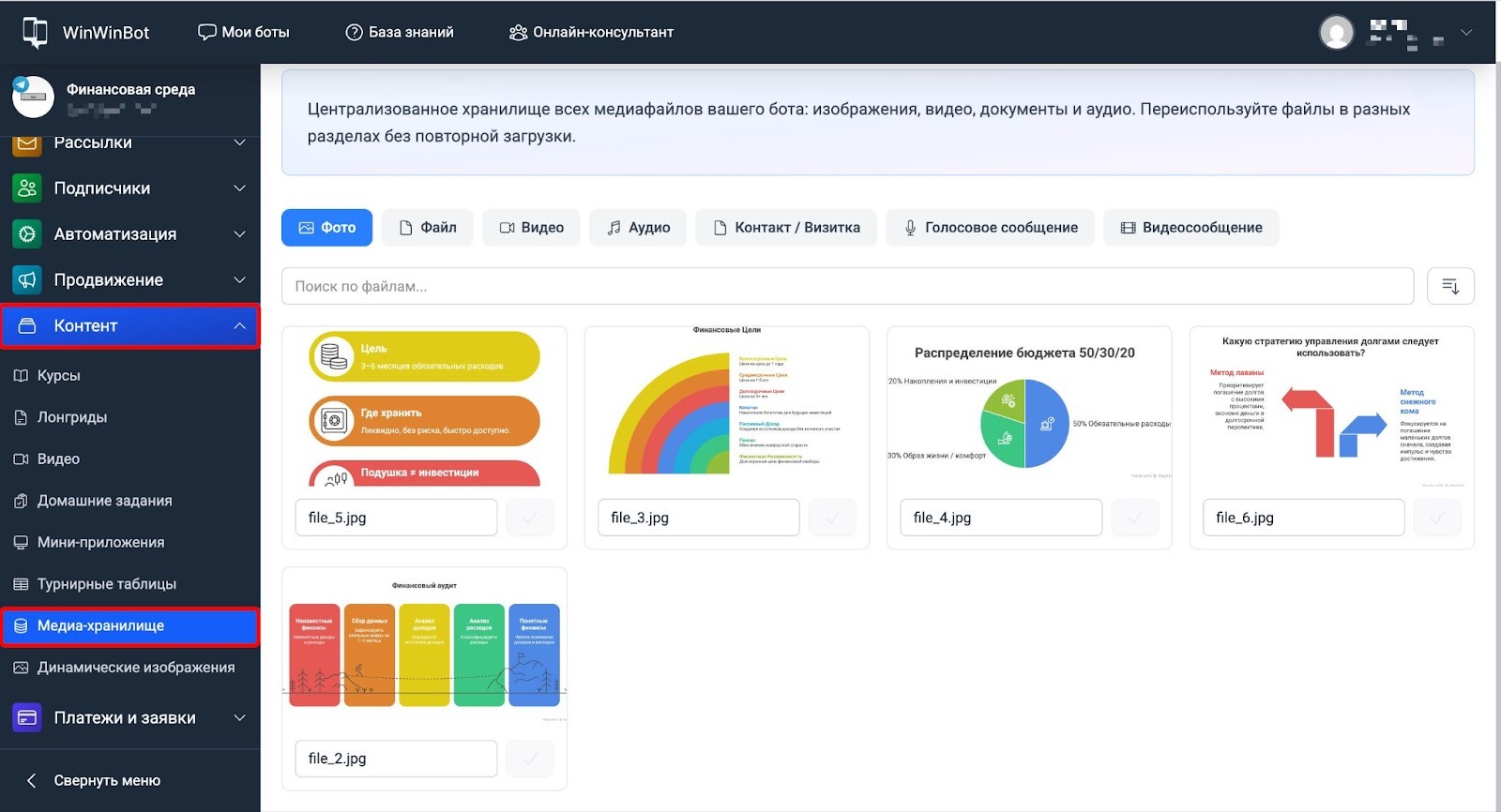Click the Финансовая среда bot avatar
Screen dimensions: 1501x812
coord(33,97)
